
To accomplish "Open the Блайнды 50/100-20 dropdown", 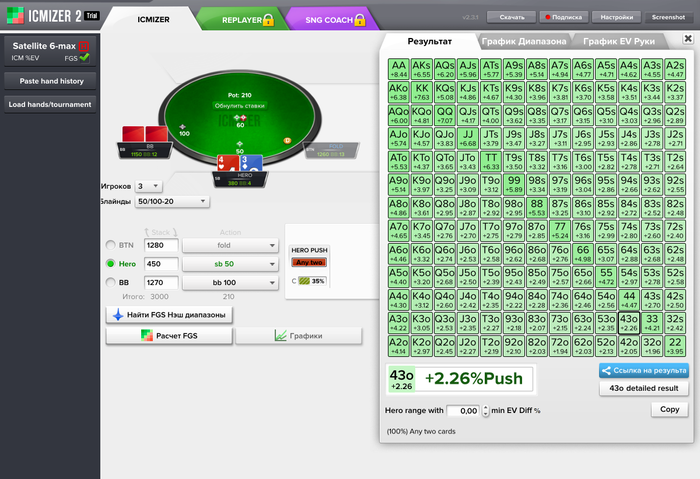I will 172,201.
